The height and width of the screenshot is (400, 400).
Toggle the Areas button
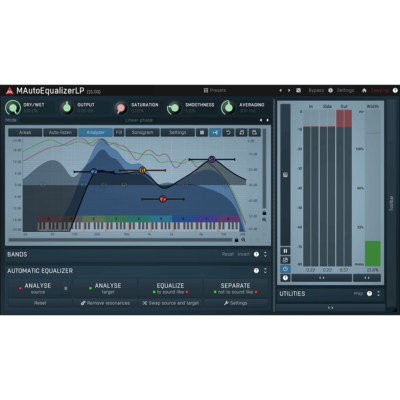25,132
